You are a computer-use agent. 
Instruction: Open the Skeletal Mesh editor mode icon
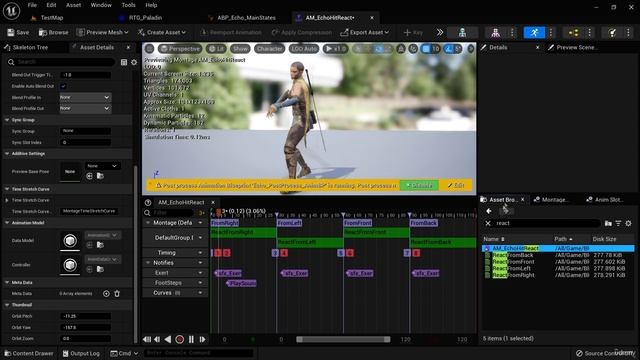click(x=495, y=33)
